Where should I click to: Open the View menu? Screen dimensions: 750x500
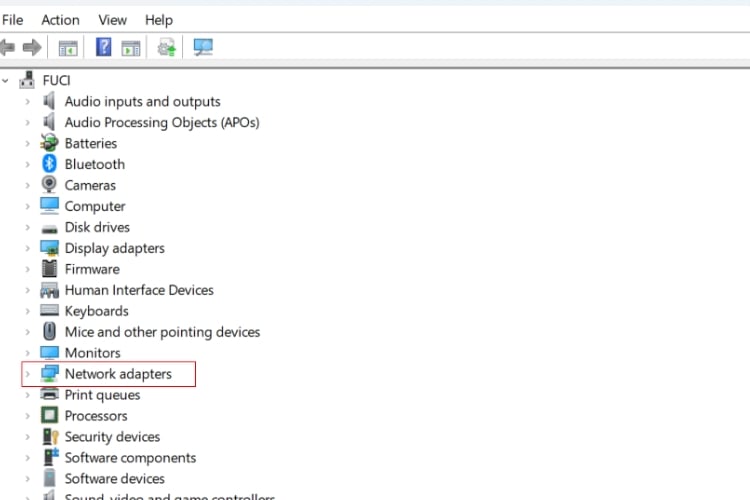point(112,20)
